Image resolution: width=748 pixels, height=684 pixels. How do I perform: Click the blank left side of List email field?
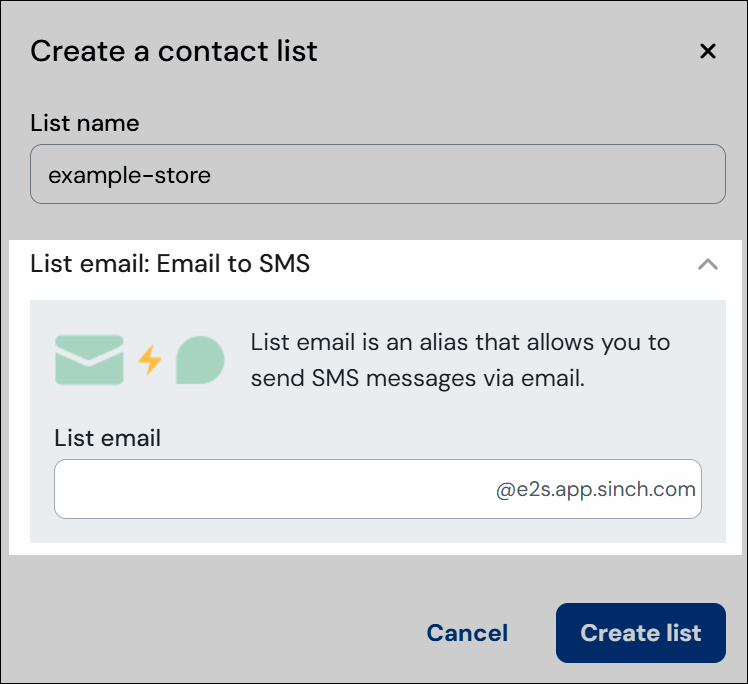[191, 489]
